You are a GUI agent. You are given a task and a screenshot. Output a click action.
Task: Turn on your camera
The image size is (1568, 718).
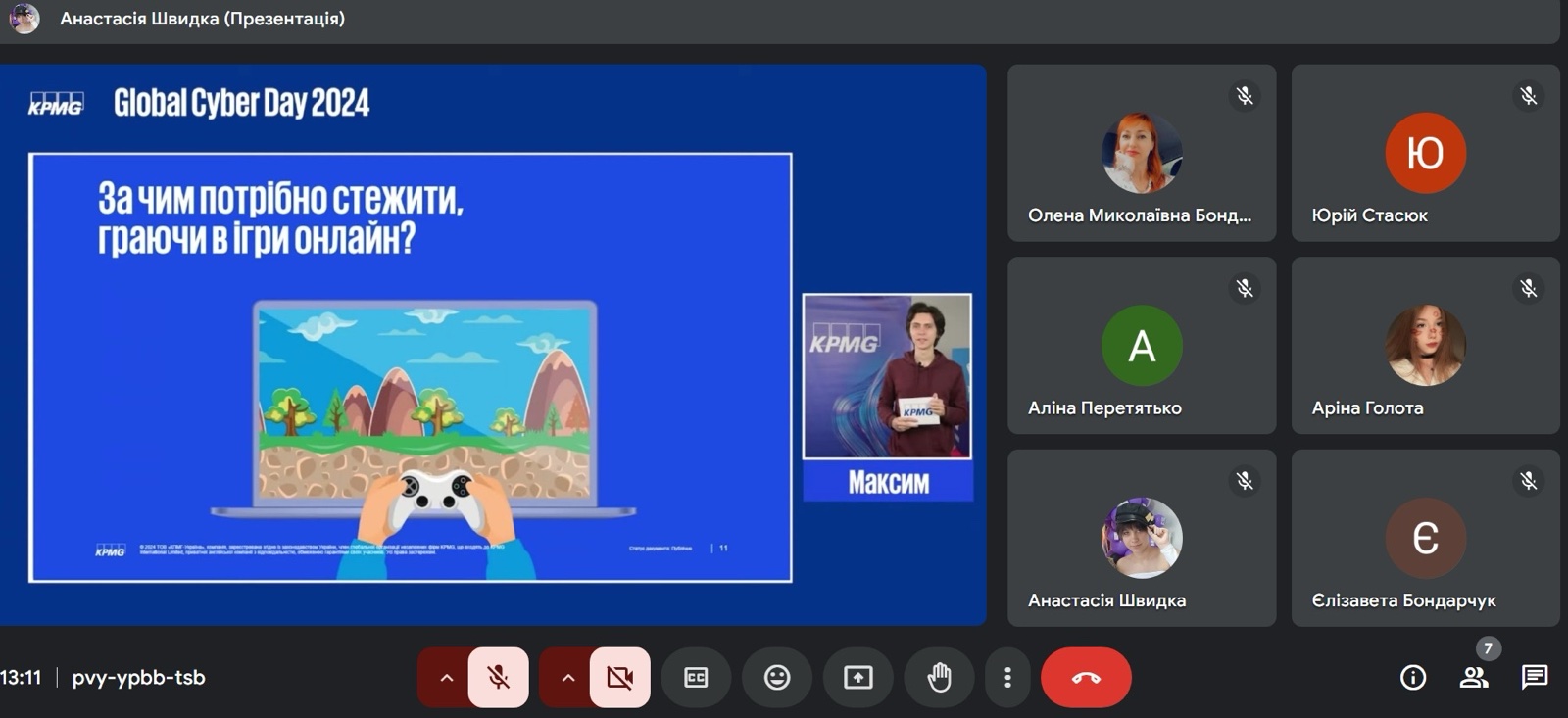[619, 677]
